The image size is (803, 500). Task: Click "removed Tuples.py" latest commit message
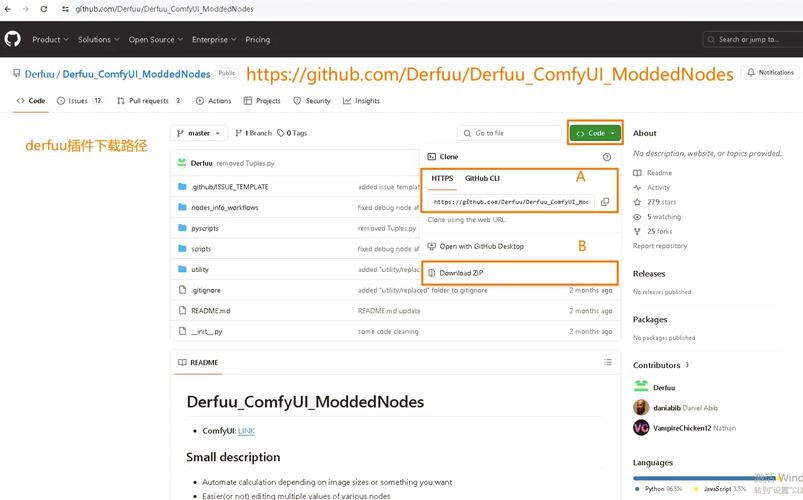pyautogui.click(x=245, y=163)
